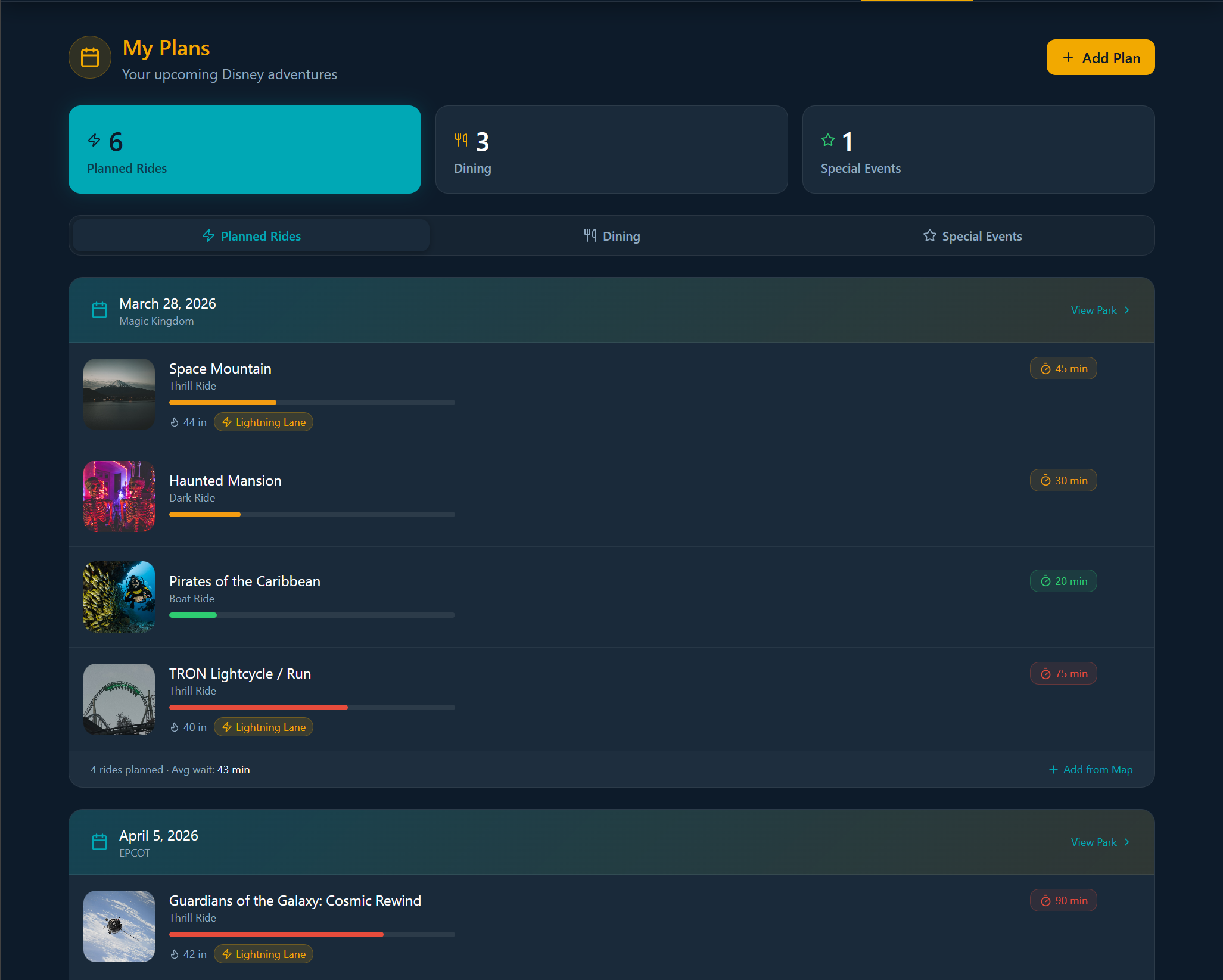This screenshot has height=980, width=1223.
Task: Click the calendar icon next to My Plans
Action: [x=90, y=57]
